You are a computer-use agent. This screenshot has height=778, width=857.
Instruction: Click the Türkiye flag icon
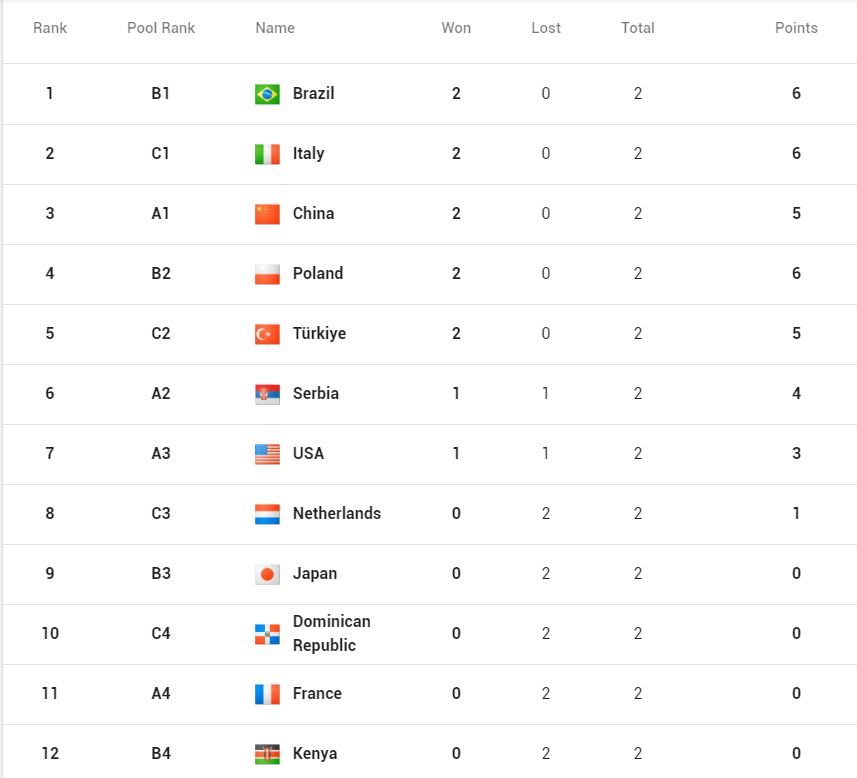267,334
